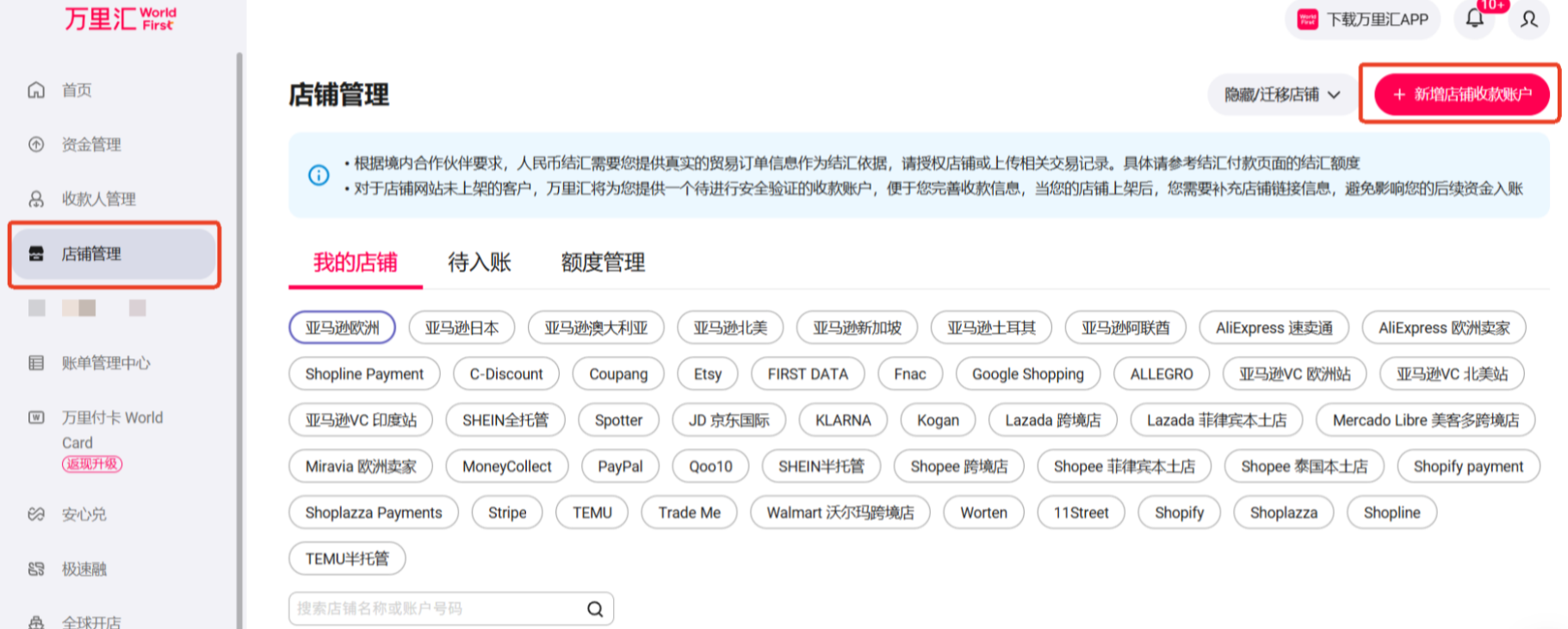Select the 亚马逊欧洲 store filter

342,327
